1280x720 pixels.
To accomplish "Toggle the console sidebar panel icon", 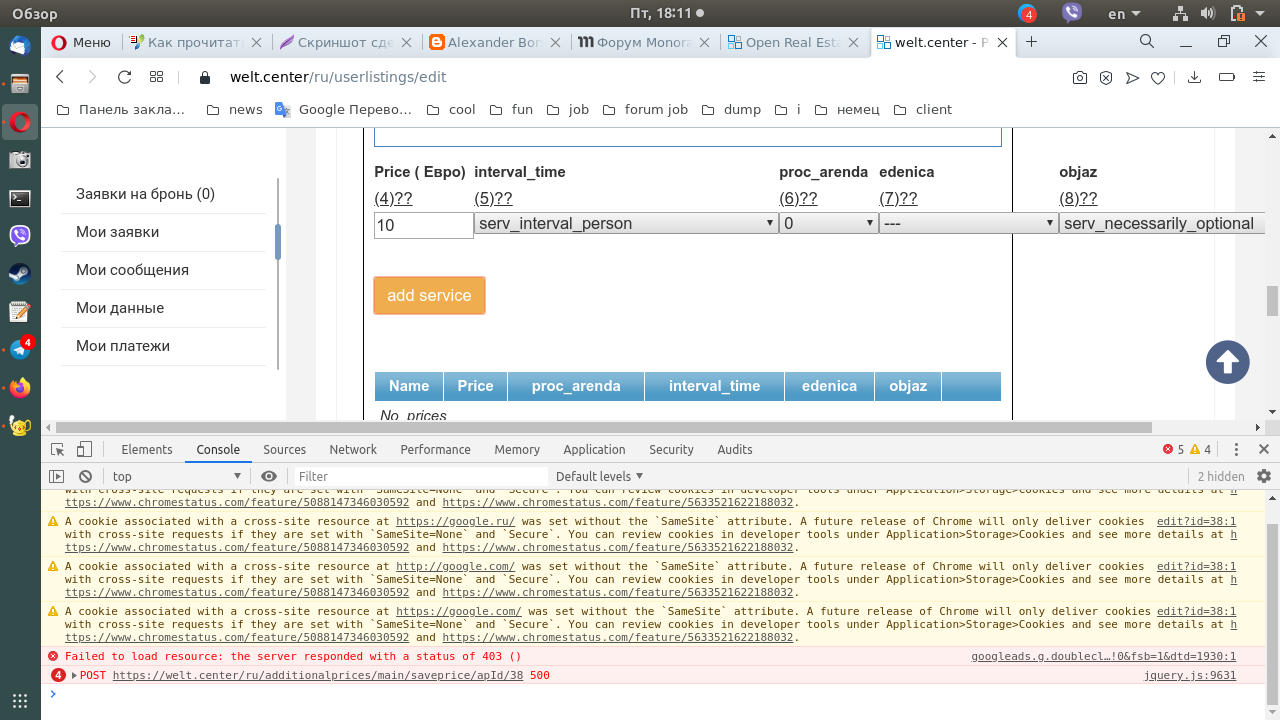I will 57,477.
